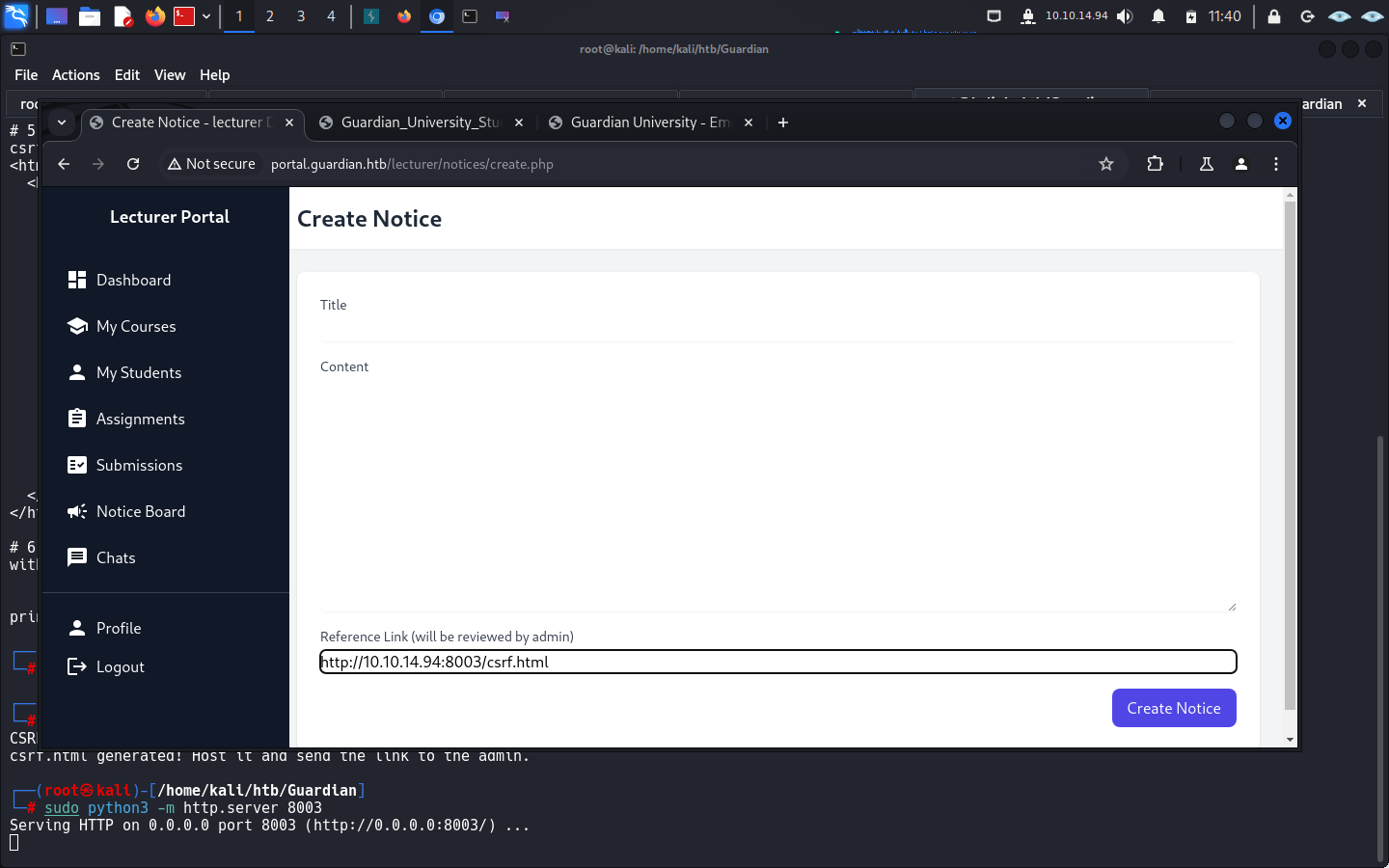Open the Dashboard sidebar item
This screenshot has height=868, width=1389.
(119, 280)
